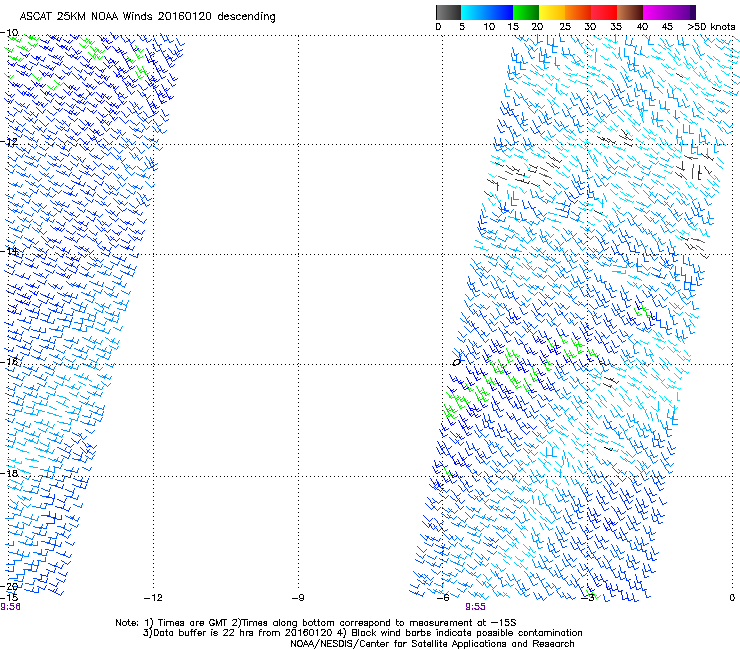Click the gray 0-5 knots legend segment

tap(448, 12)
